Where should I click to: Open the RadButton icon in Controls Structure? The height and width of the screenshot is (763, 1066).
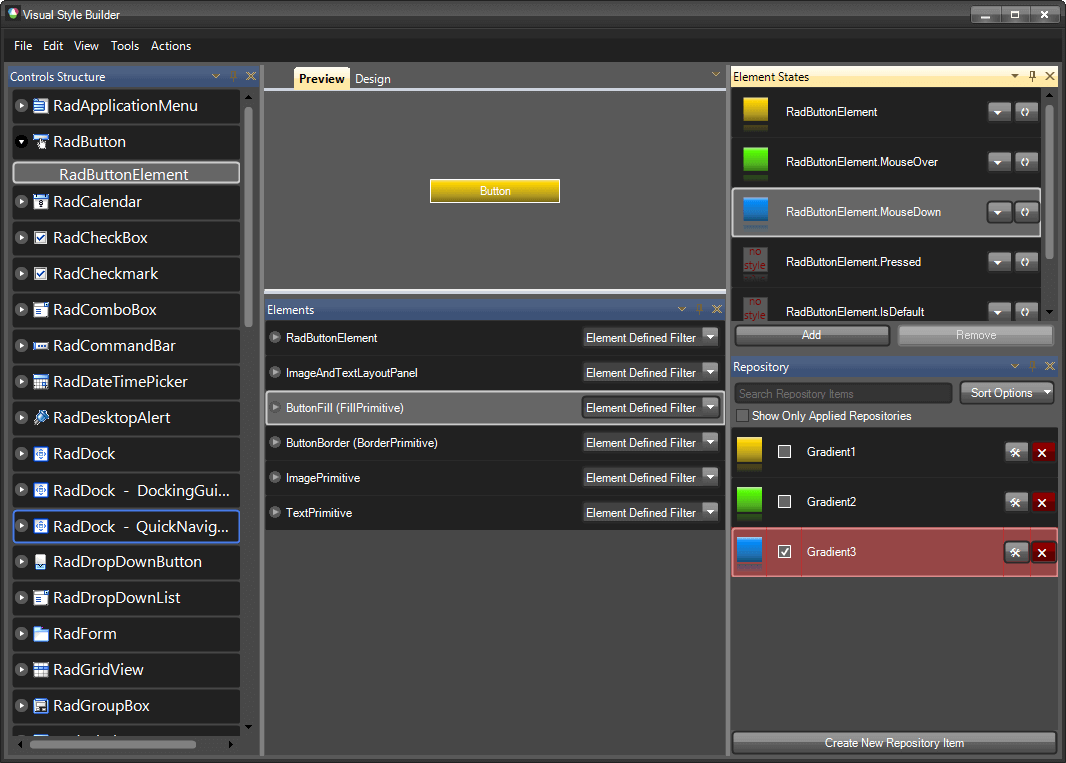41,141
